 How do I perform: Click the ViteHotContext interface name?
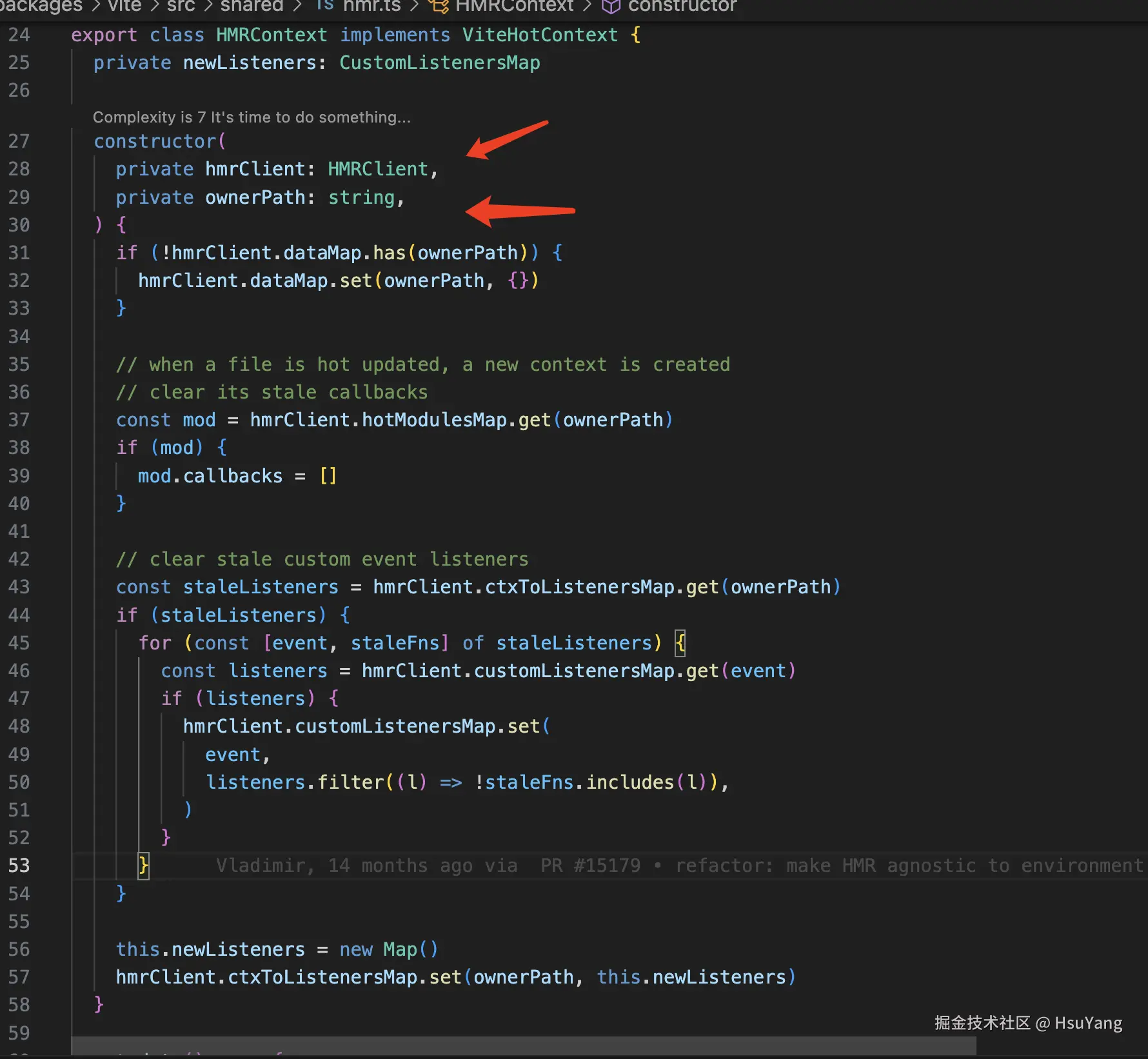coord(540,35)
